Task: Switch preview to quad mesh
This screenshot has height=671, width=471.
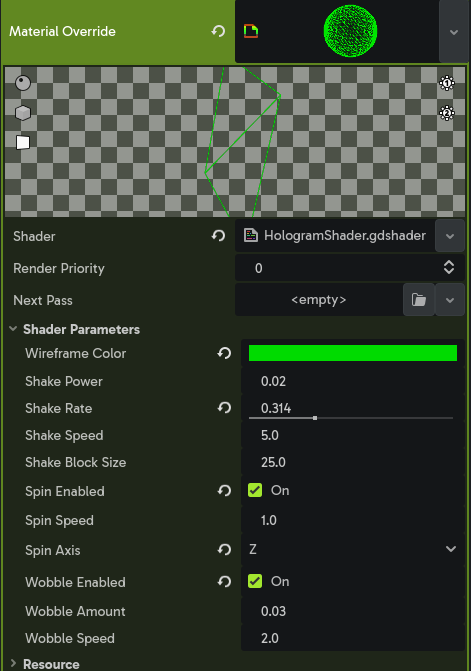Action: [x=23, y=143]
